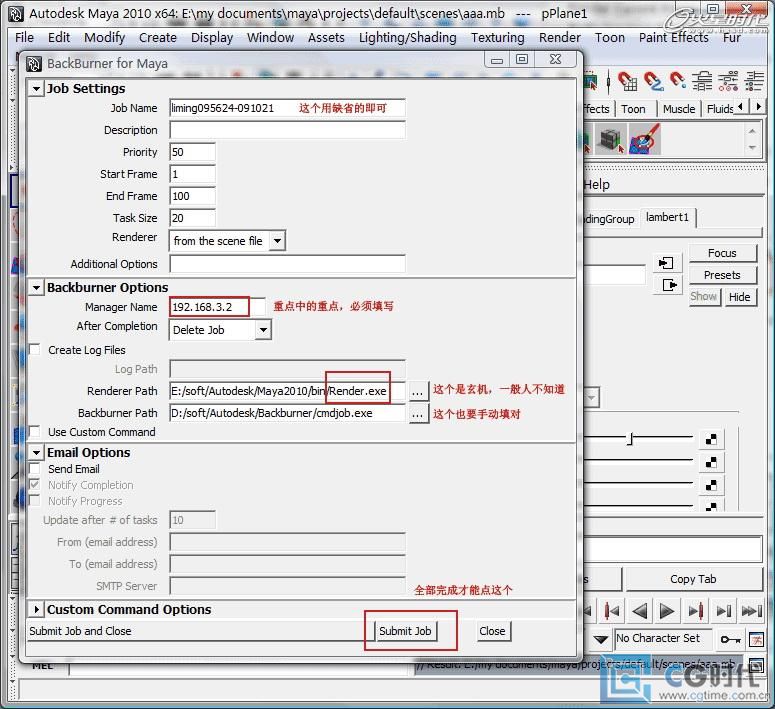
Task: Toggle the Notify Progress checkbox
Action: click(35, 501)
